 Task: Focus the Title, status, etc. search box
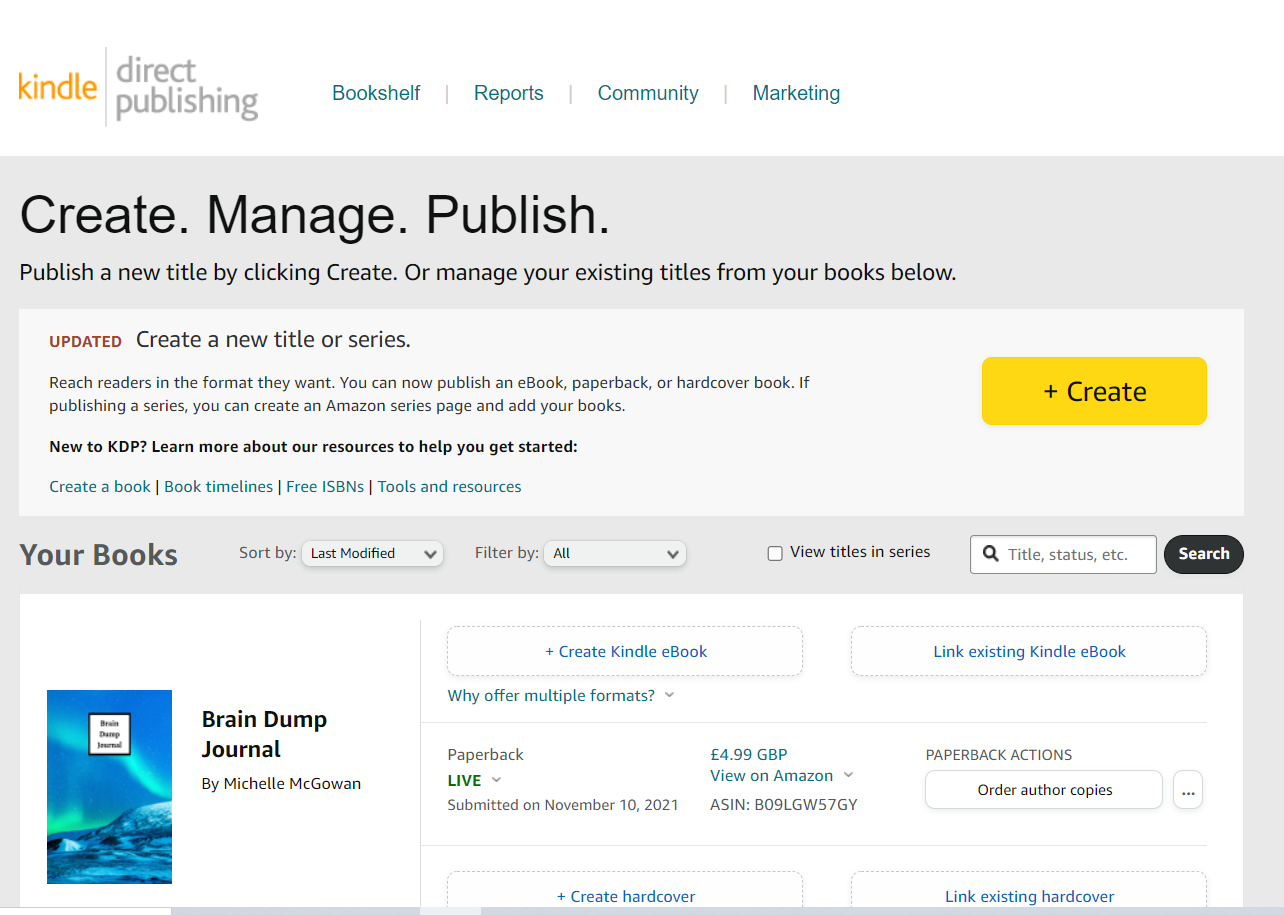click(1063, 554)
